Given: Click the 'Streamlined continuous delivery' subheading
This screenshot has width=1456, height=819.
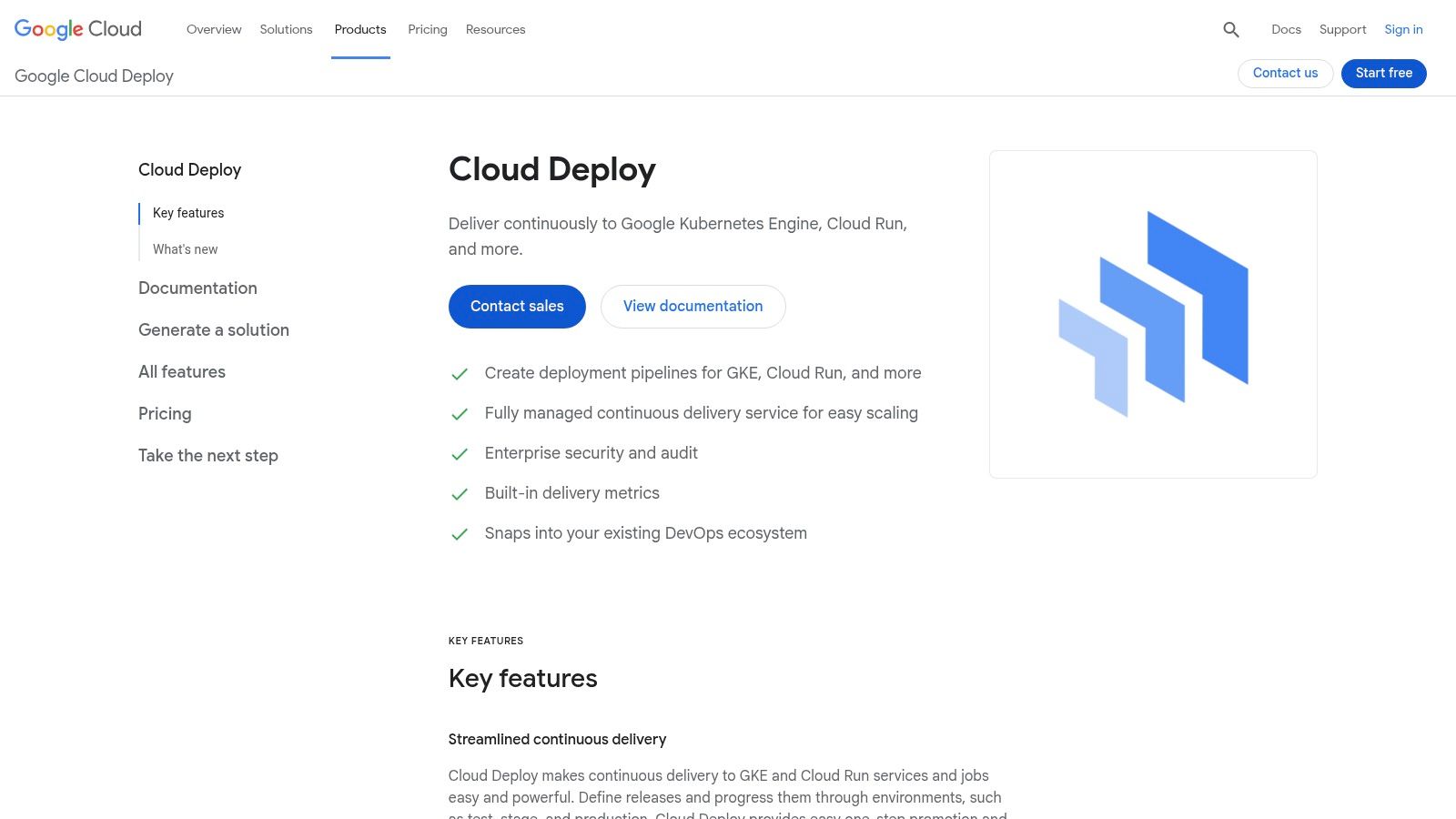Looking at the screenshot, I should pyautogui.click(x=557, y=740).
